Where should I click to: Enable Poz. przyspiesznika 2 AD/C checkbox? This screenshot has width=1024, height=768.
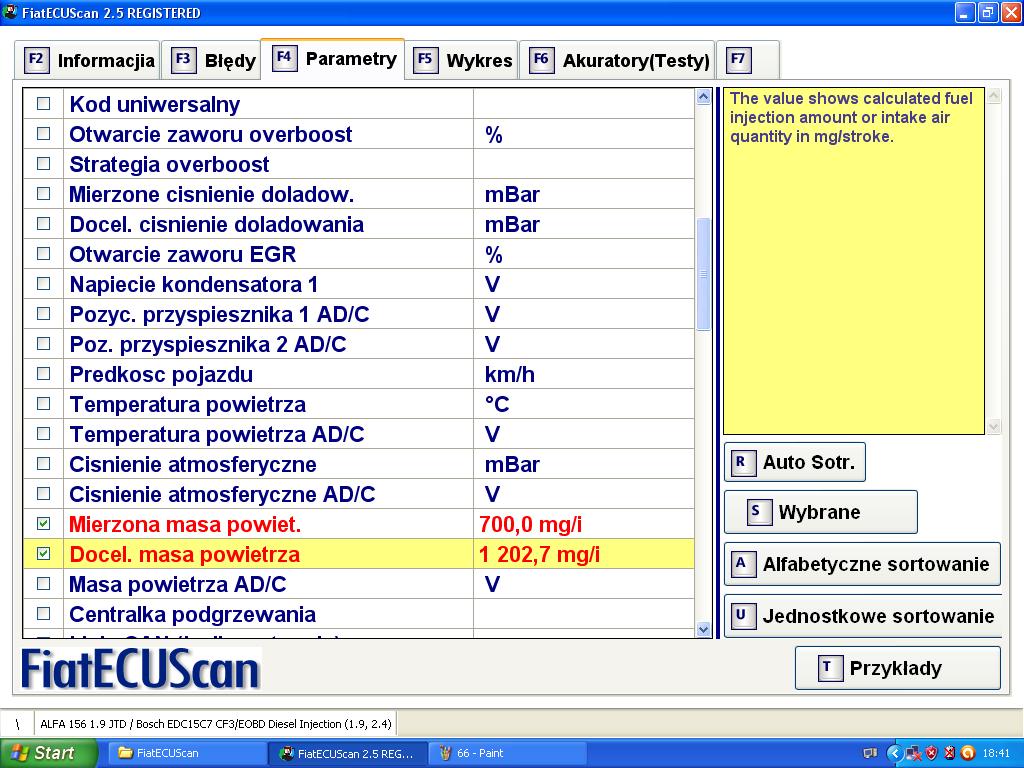(44, 344)
